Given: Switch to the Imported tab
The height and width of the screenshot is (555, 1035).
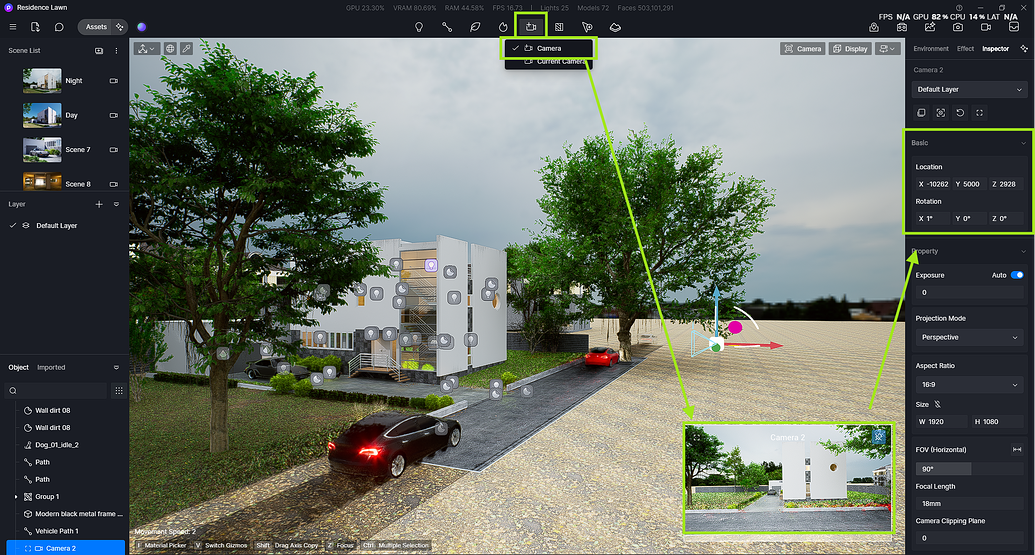Looking at the screenshot, I should (51, 368).
